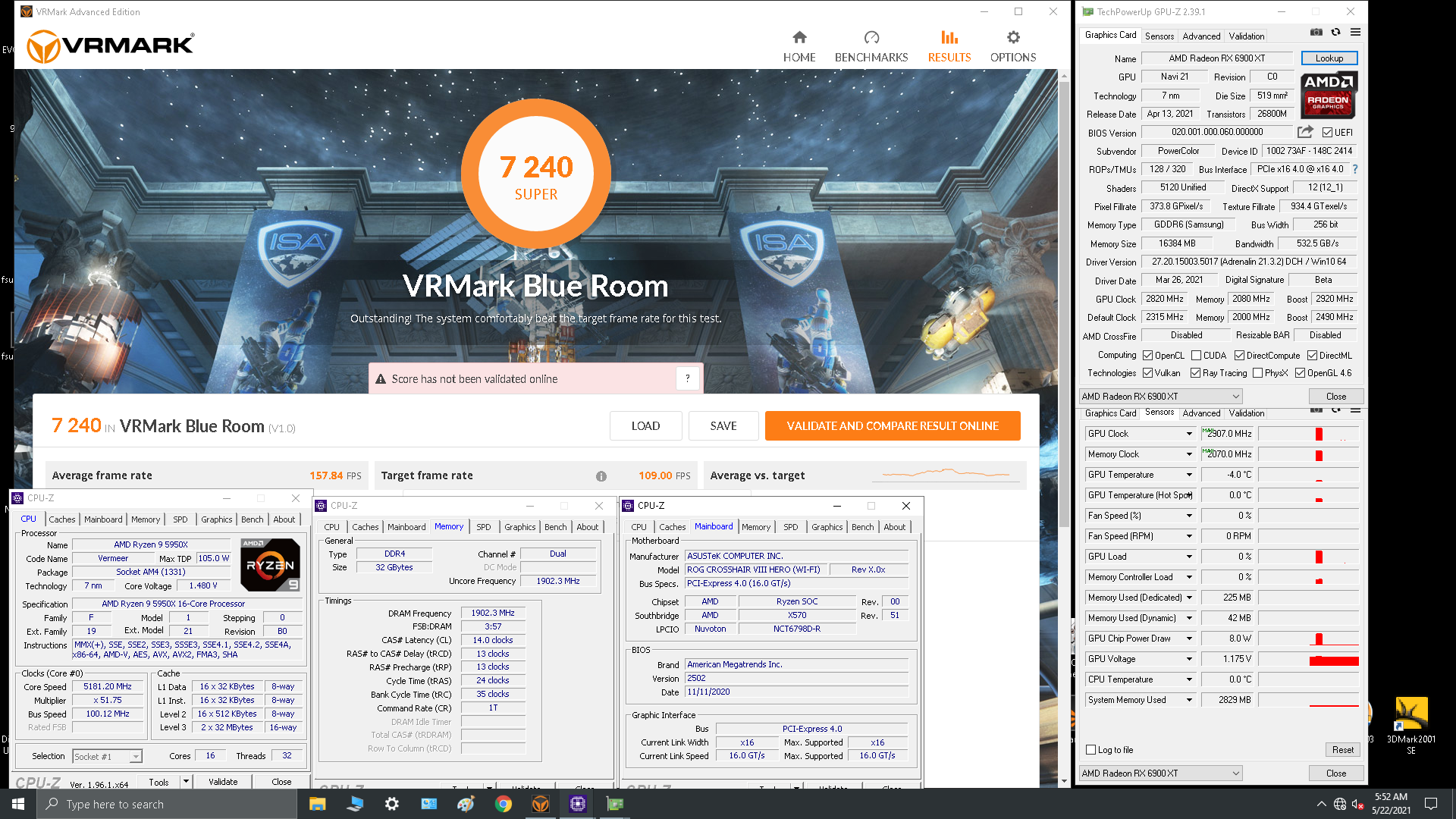Click the LOAD button
The image size is (1456, 819).
pyautogui.click(x=645, y=426)
